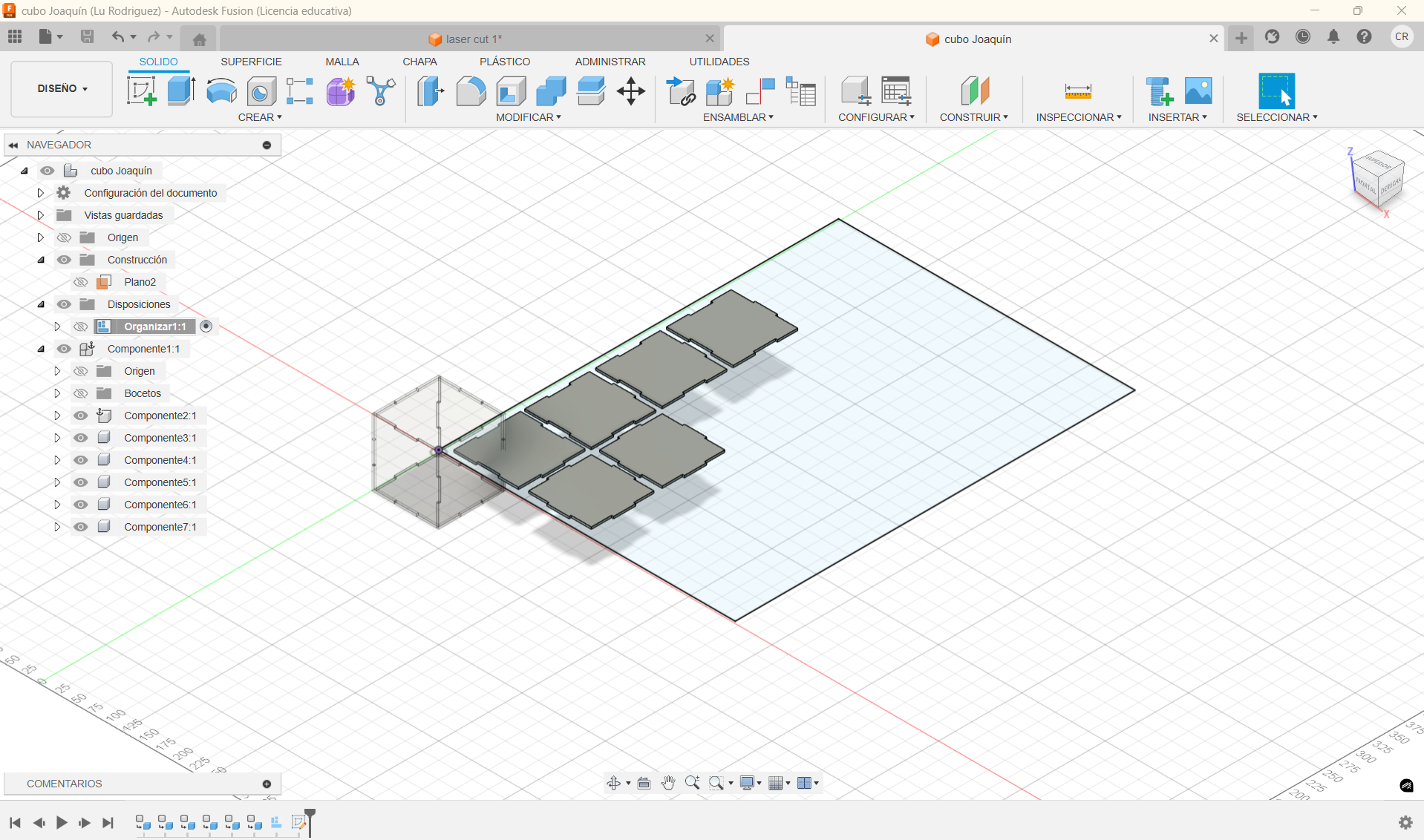Activate the Organizar1:1 radio button
The height and width of the screenshot is (840, 1424).
(206, 327)
